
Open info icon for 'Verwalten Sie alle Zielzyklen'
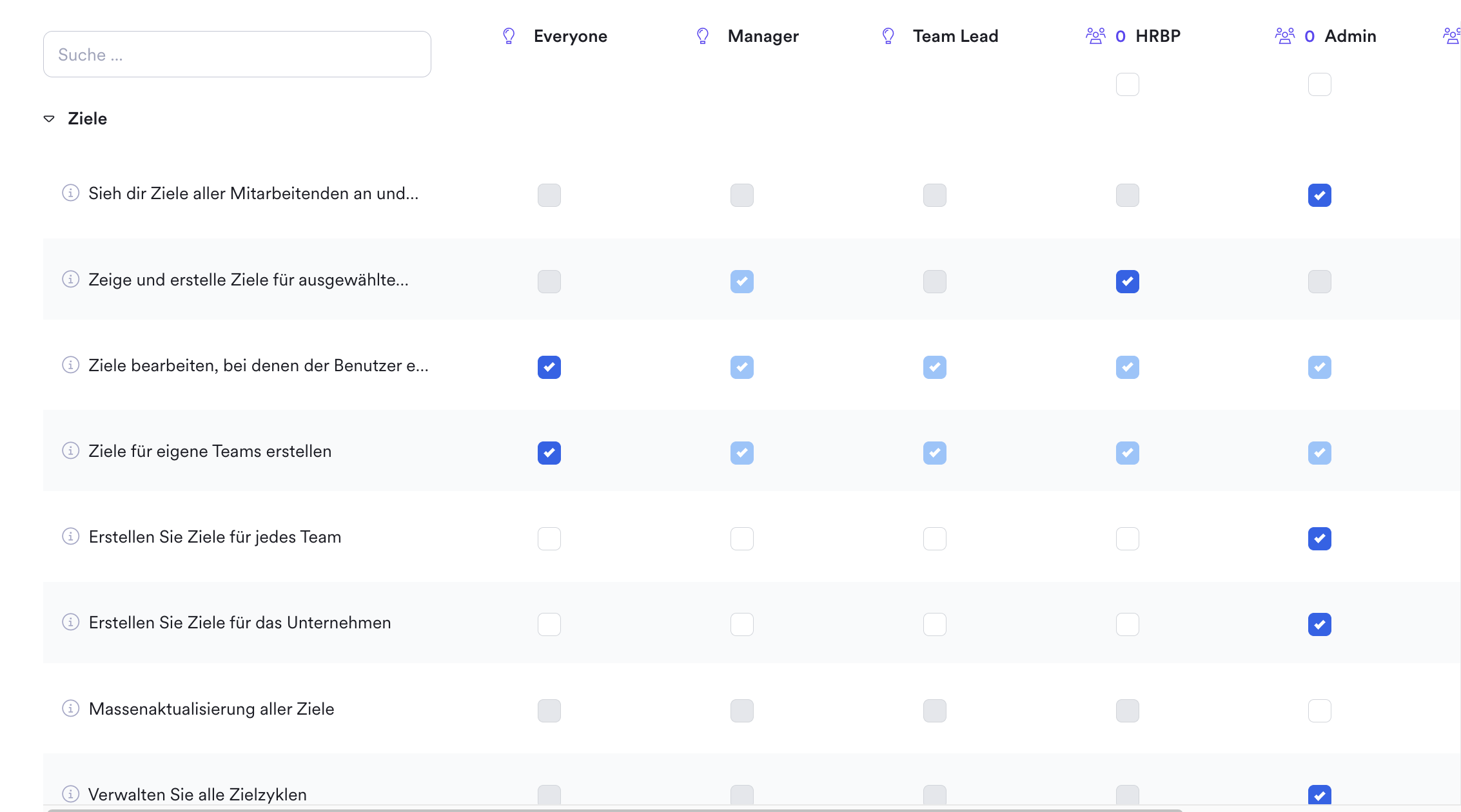(x=70, y=794)
